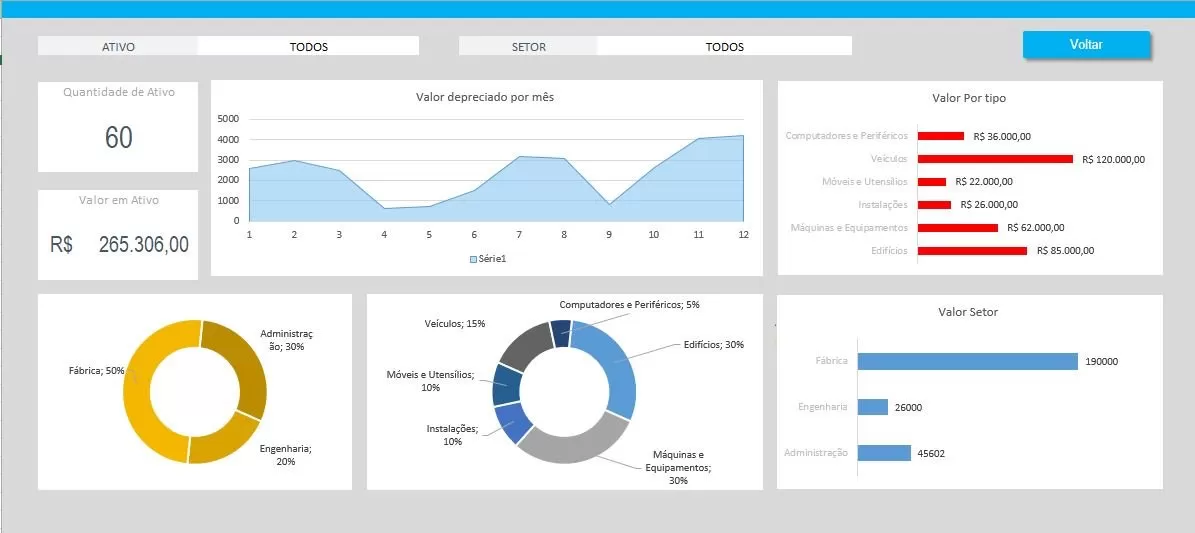This screenshot has height=533, width=1195.
Task: Click the Veículos dark gray donut segment
Action: 524,347
